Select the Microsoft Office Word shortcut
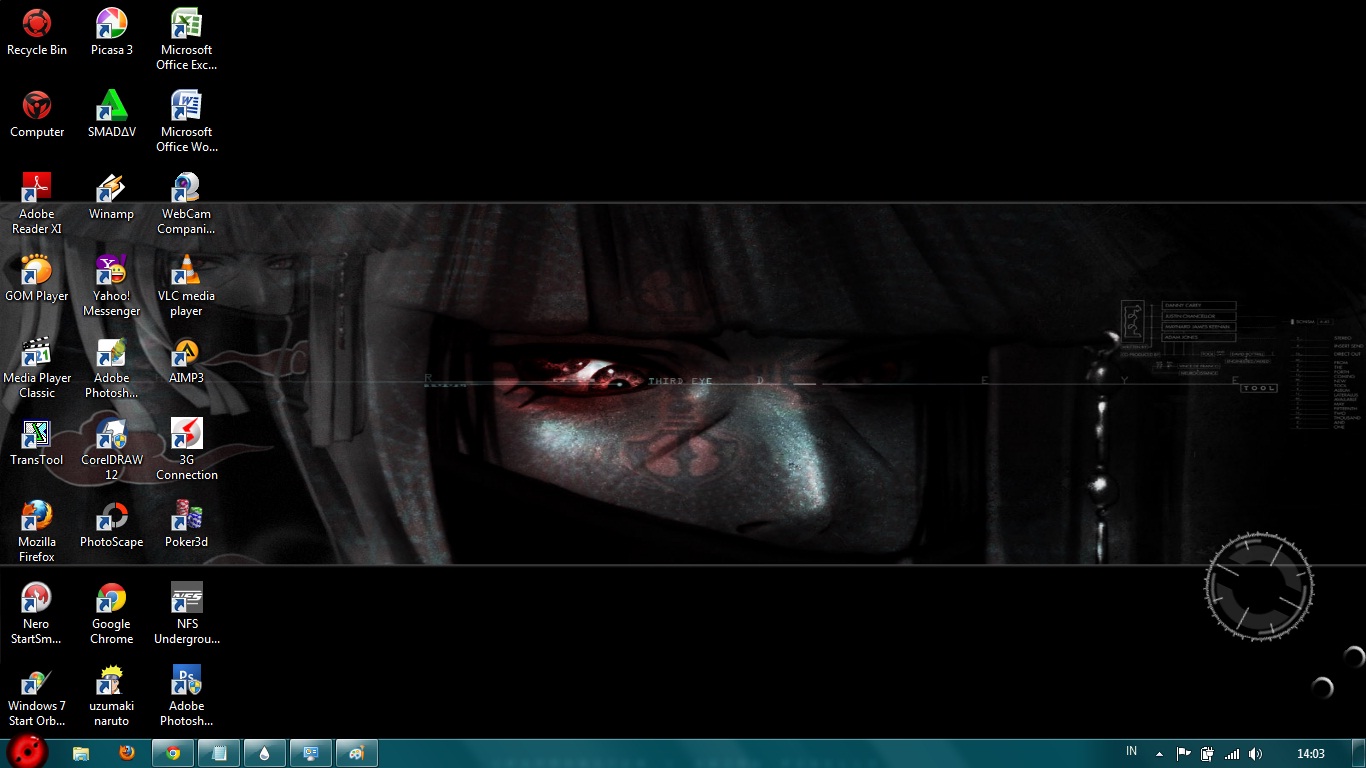Viewport: 1366px width, 768px height. click(x=186, y=122)
